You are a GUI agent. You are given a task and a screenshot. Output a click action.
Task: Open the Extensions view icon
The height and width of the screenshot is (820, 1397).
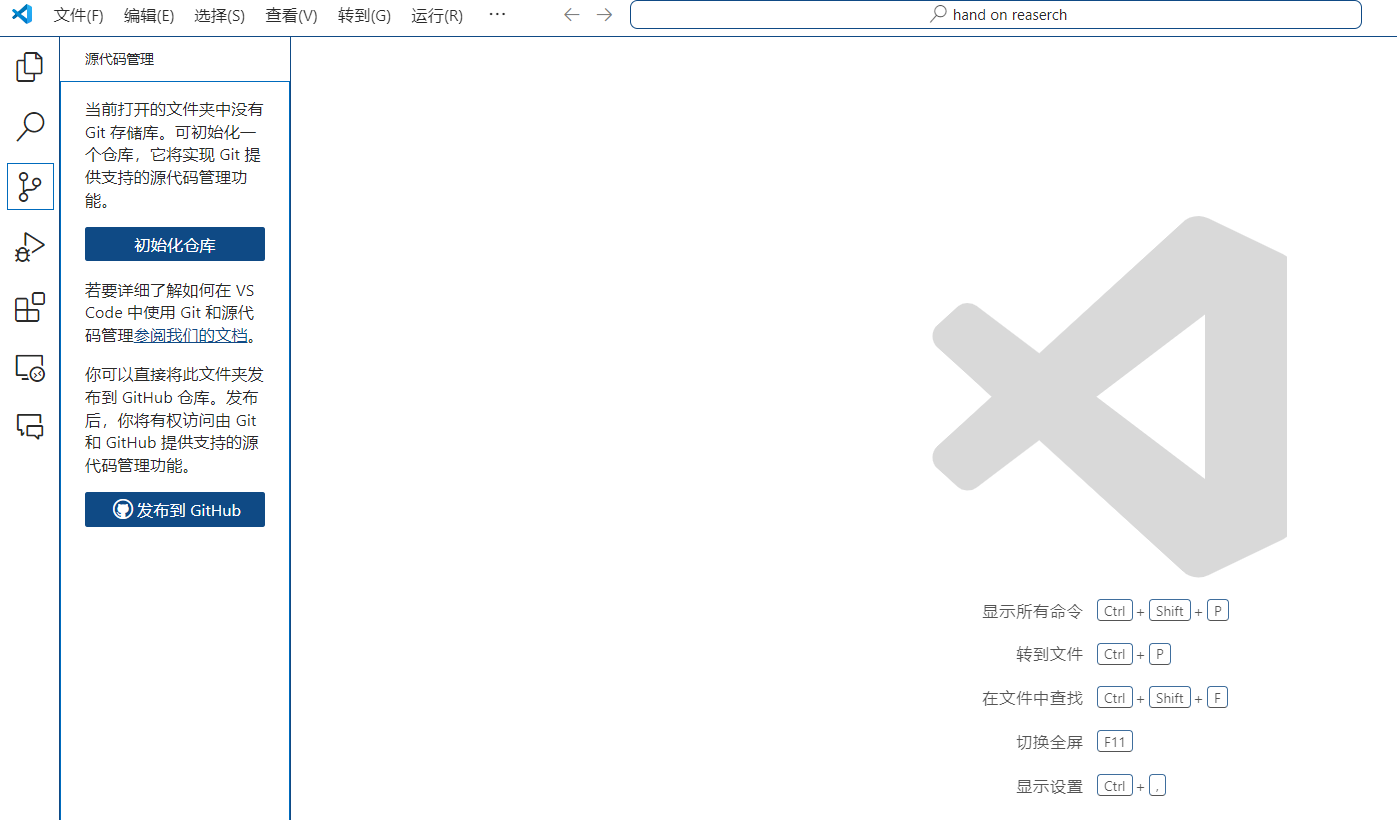[x=30, y=307]
